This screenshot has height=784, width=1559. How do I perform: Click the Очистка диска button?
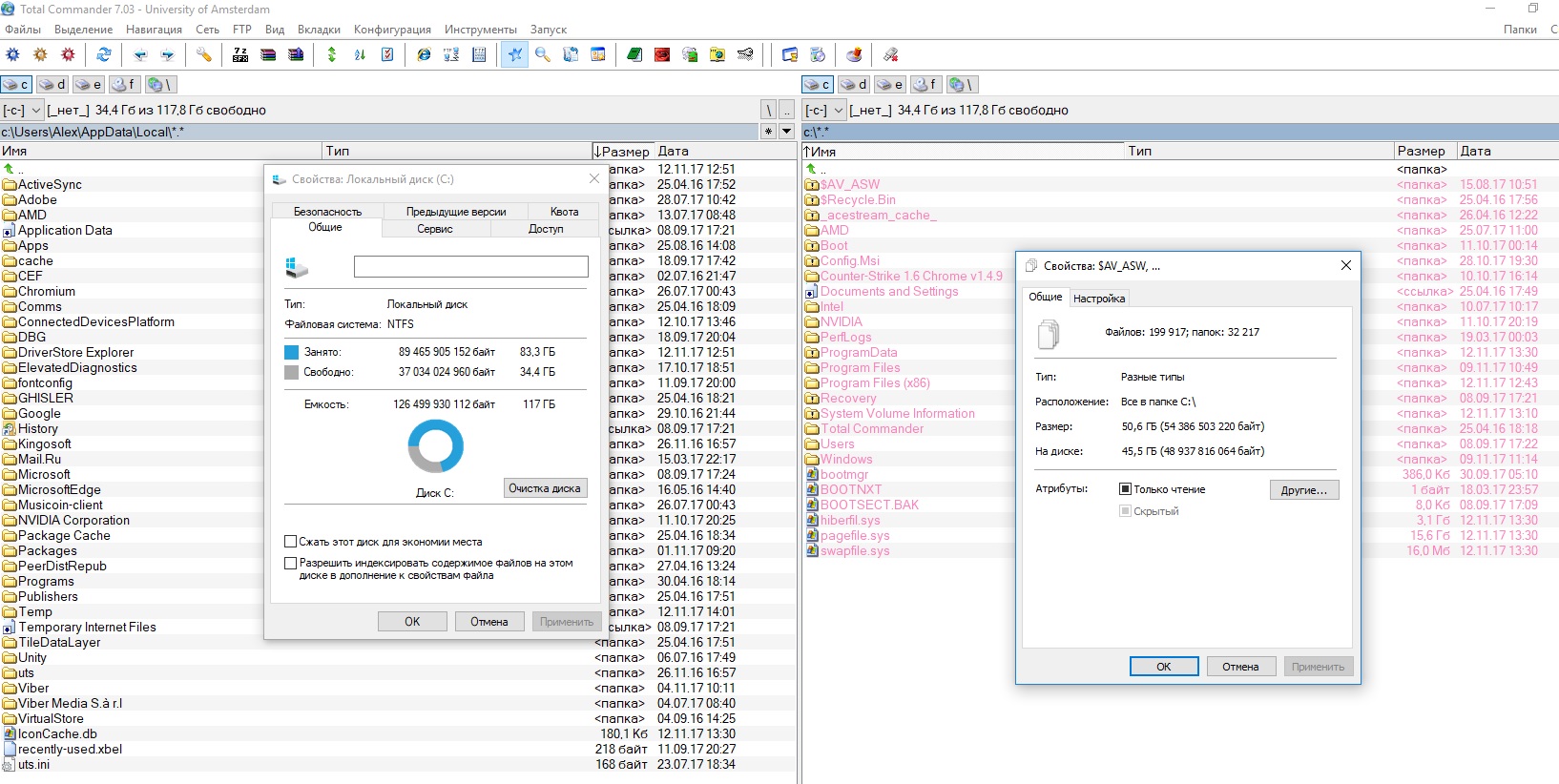click(545, 488)
